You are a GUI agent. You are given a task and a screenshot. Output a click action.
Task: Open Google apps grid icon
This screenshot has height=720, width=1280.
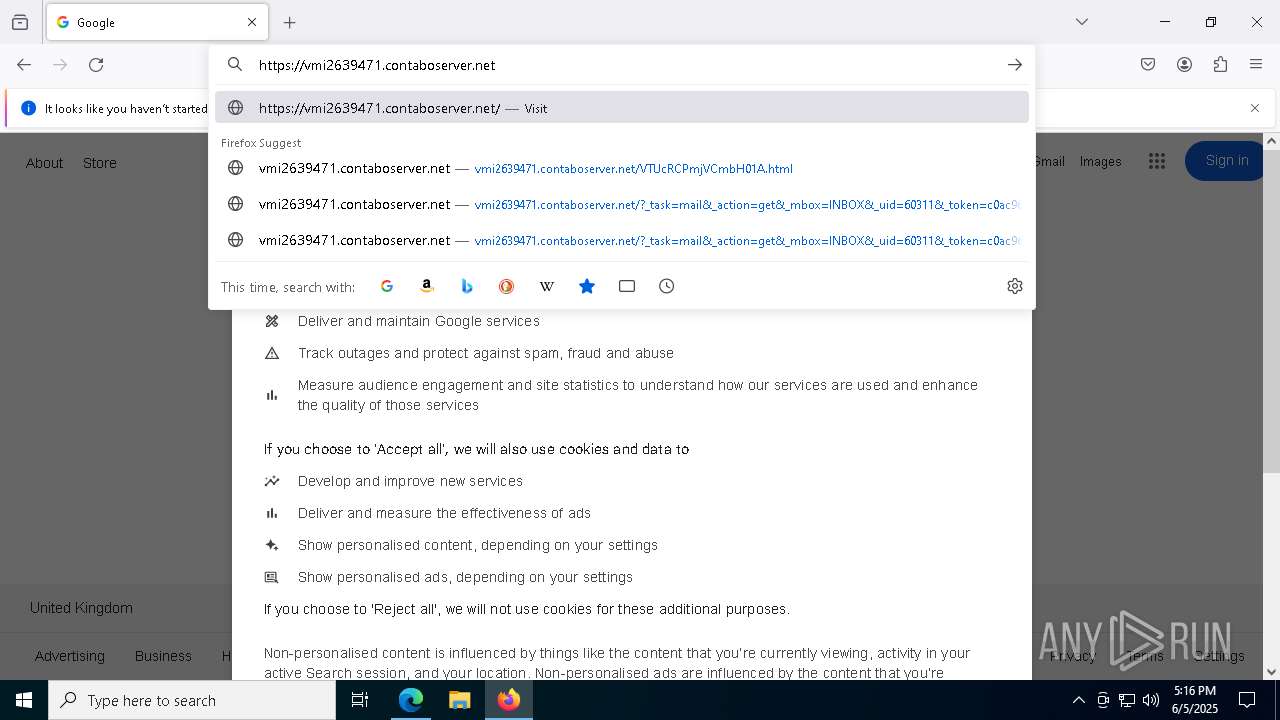(1157, 161)
